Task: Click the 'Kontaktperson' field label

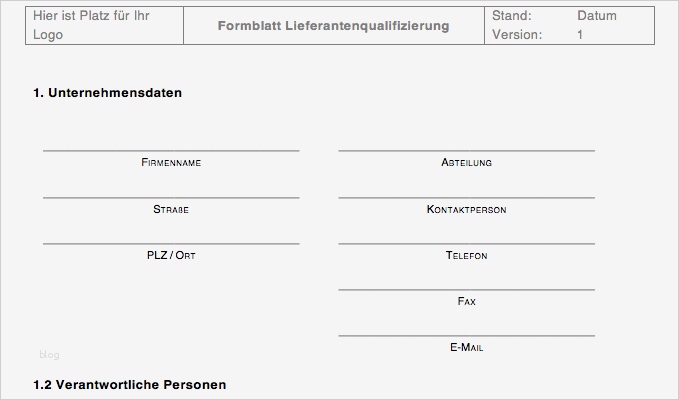Action: (x=466, y=210)
